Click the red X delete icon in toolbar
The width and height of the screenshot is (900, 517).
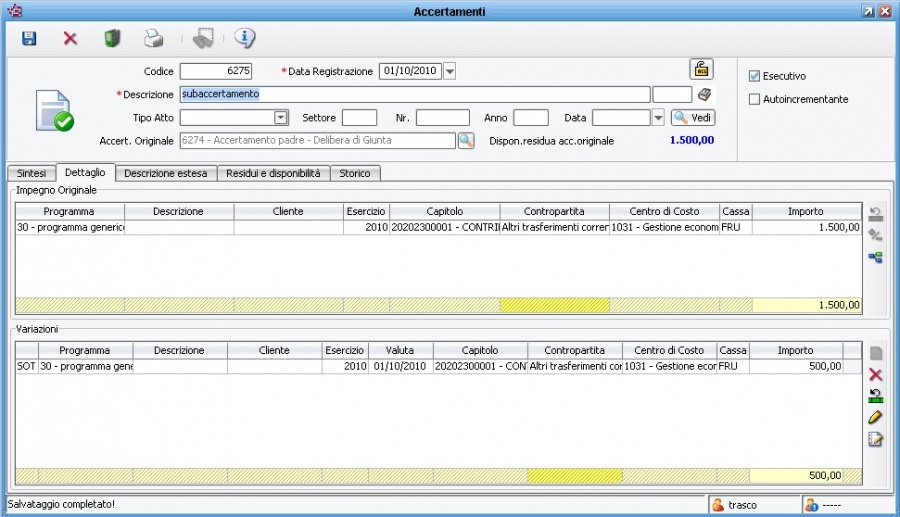[70, 38]
